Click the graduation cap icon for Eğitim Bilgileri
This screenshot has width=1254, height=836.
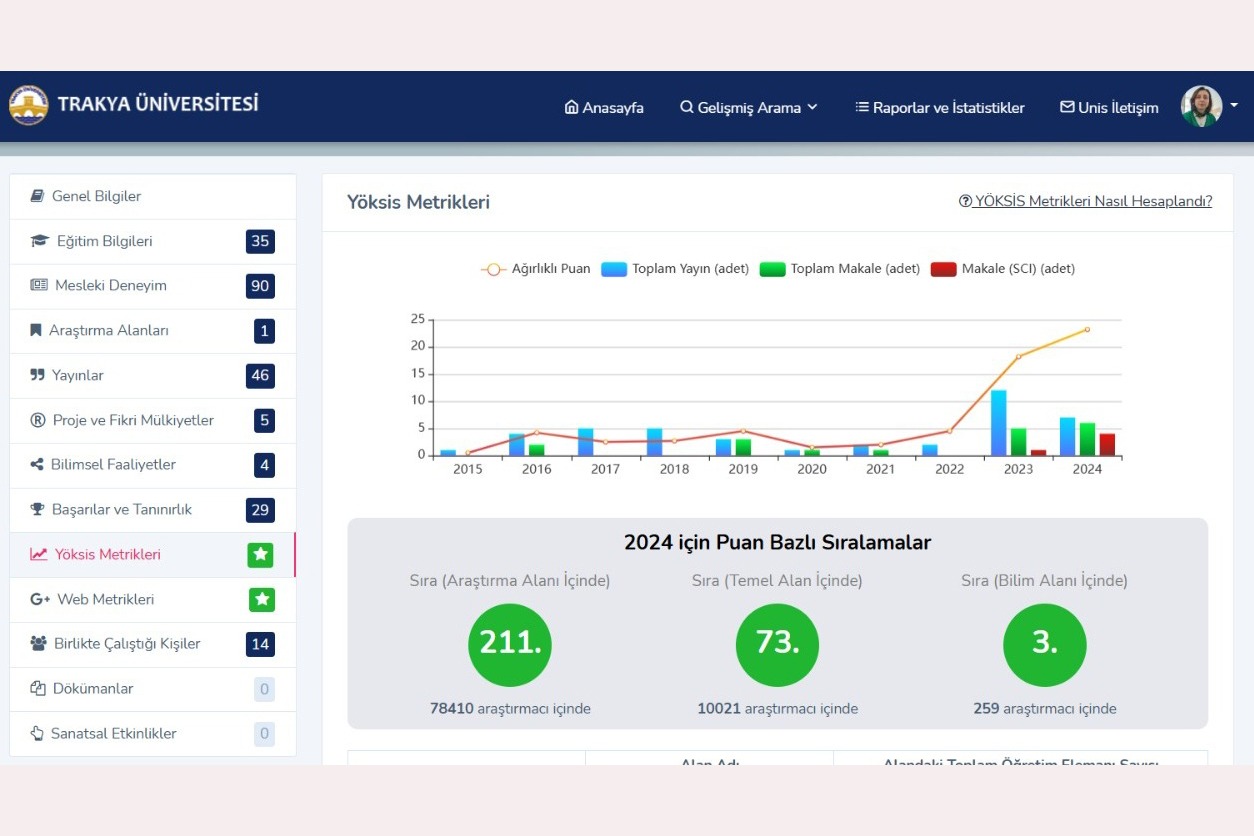pos(39,241)
